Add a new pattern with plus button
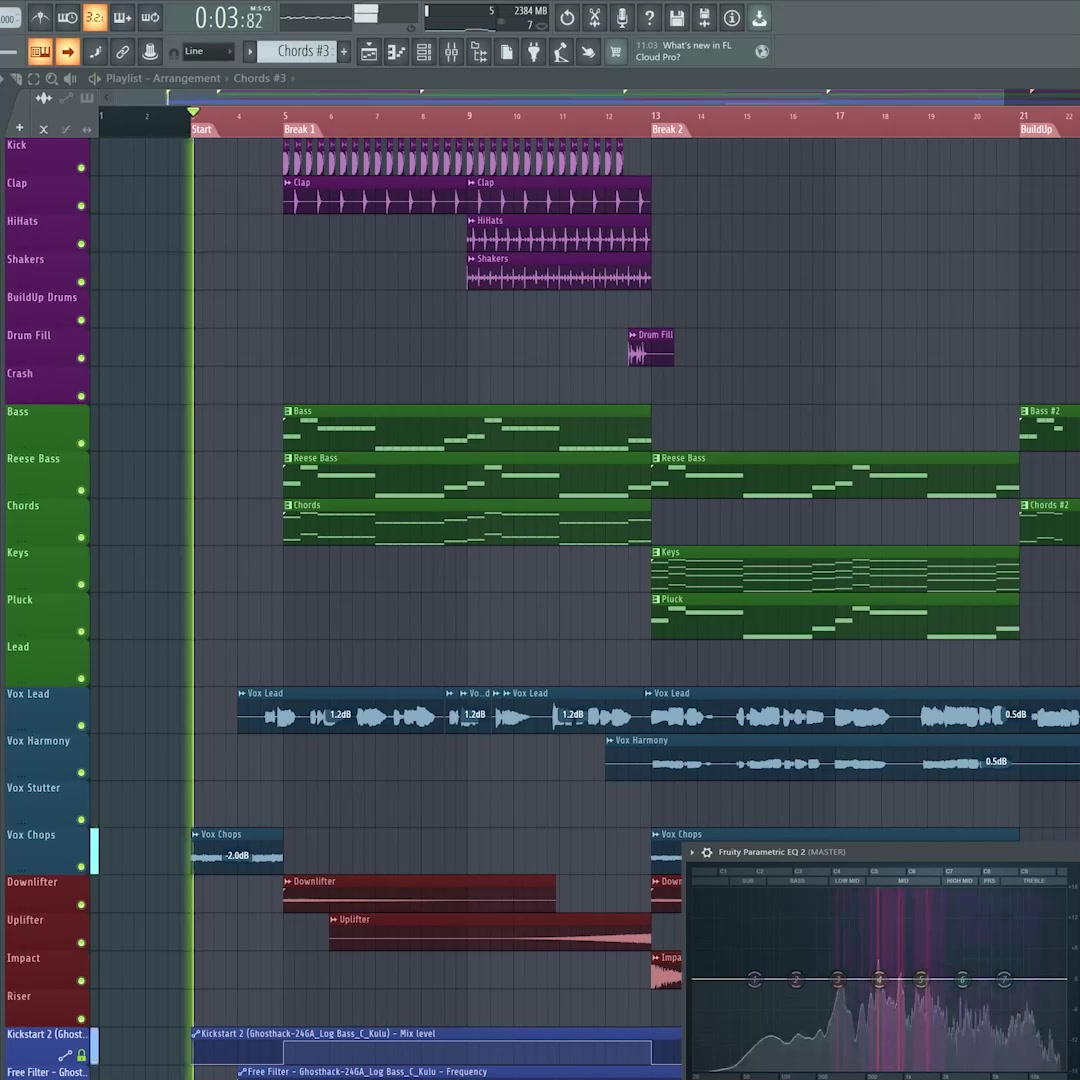The width and height of the screenshot is (1080, 1080). click(x=344, y=52)
